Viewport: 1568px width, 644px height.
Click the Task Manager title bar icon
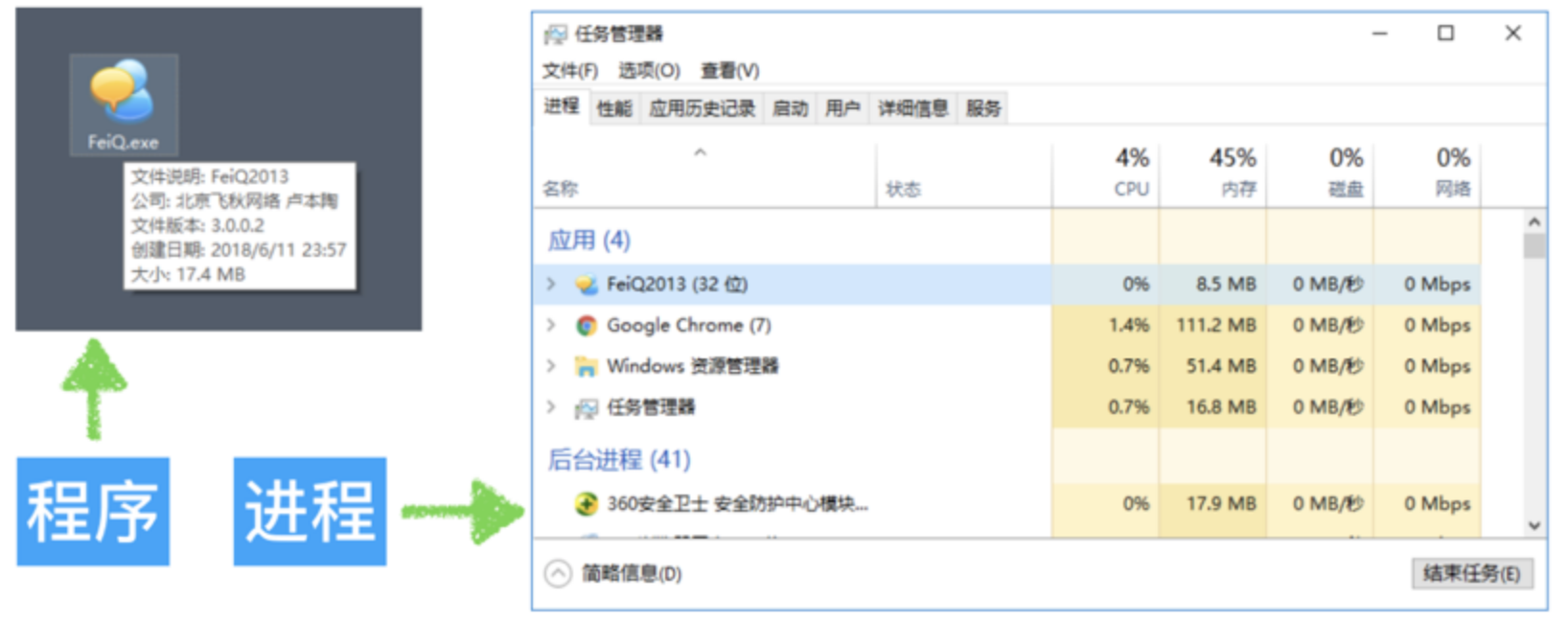[555, 34]
